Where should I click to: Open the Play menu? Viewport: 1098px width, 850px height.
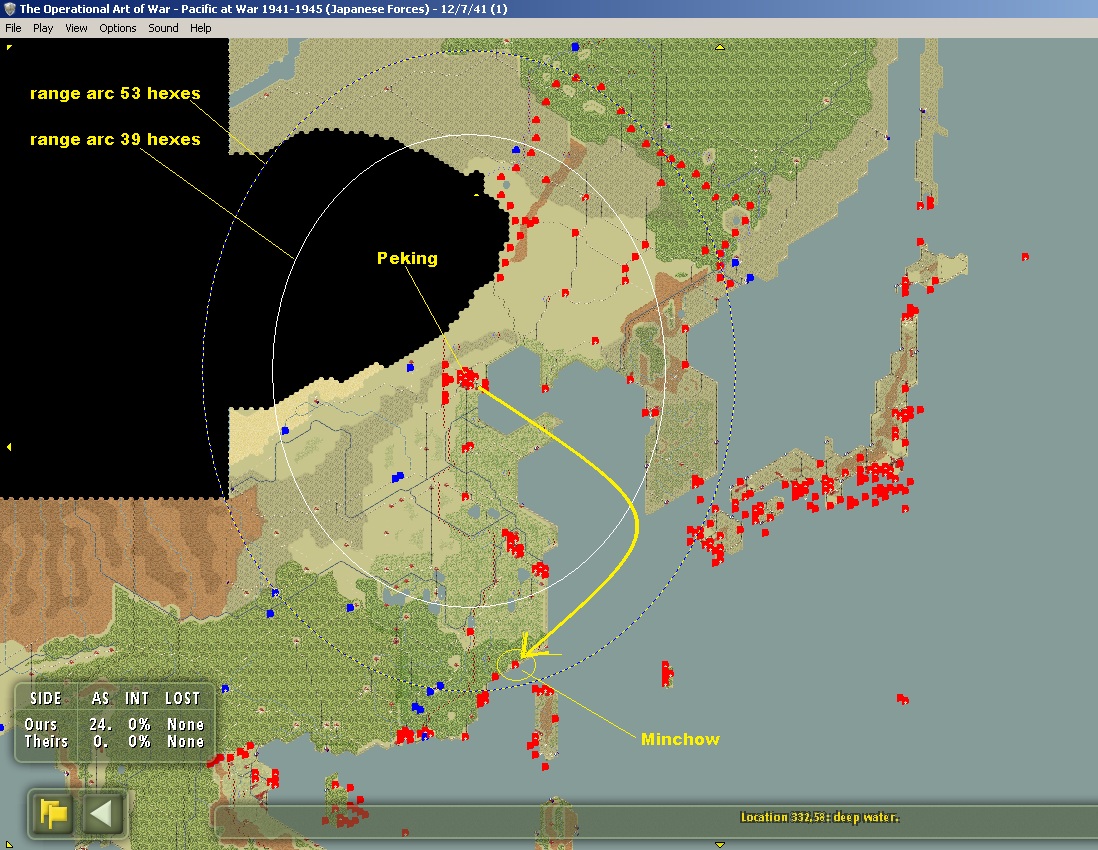pyautogui.click(x=43, y=28)
